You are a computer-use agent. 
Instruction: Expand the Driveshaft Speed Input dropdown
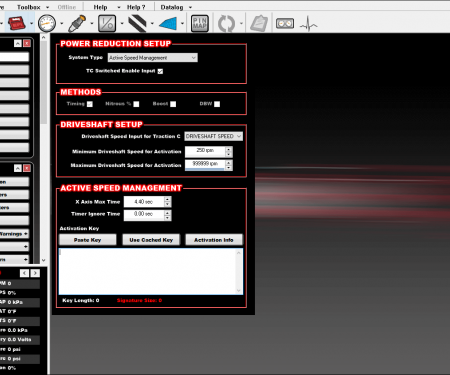coord(214,136)
